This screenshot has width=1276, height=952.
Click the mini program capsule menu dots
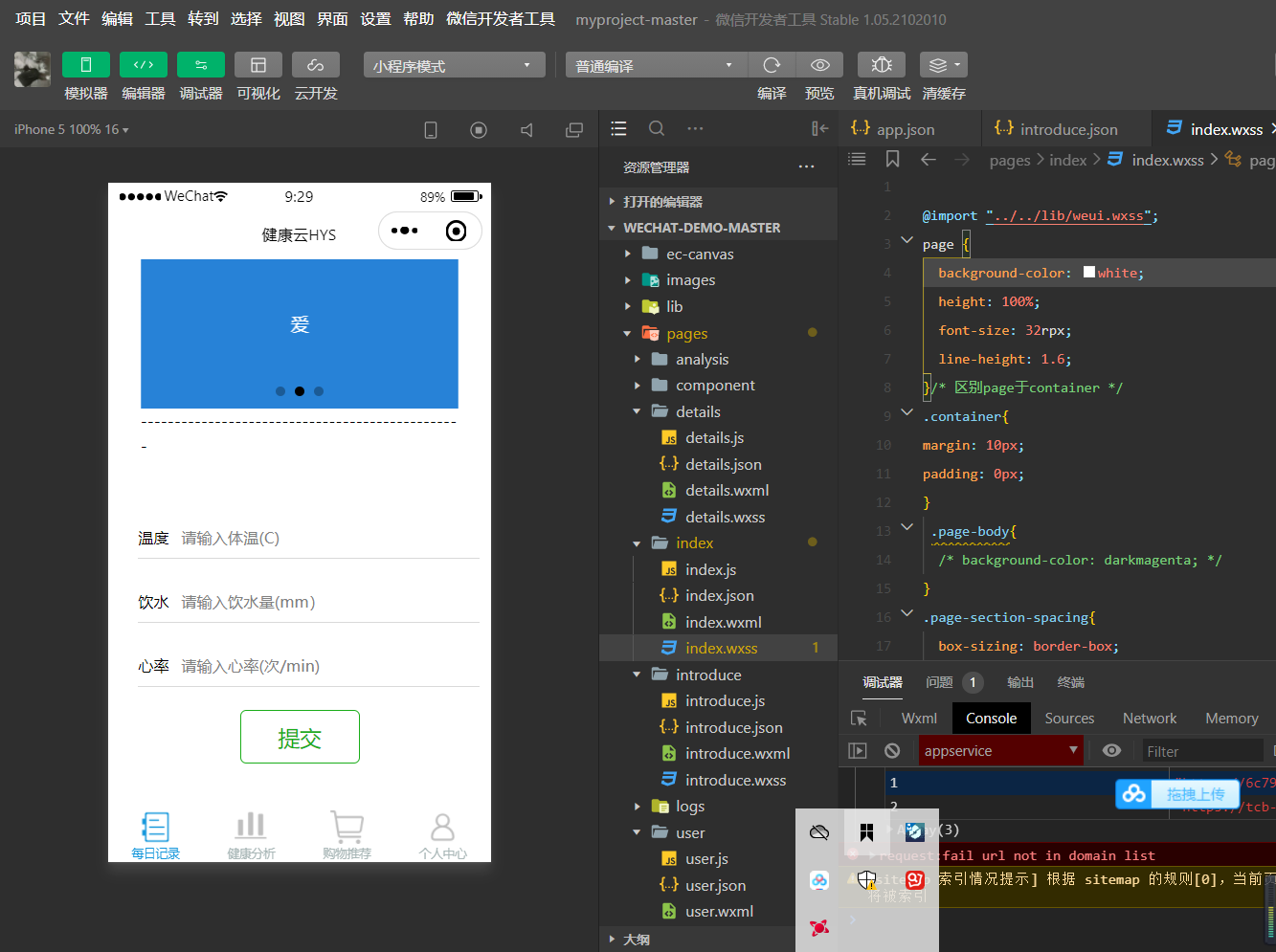(405, 231)
